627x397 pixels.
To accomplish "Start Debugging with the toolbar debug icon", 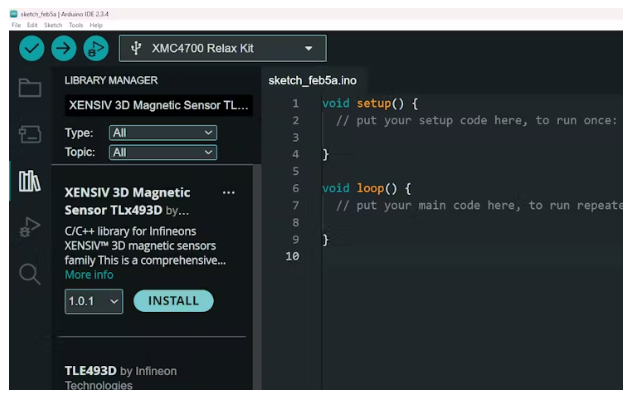I will point(96,48).
